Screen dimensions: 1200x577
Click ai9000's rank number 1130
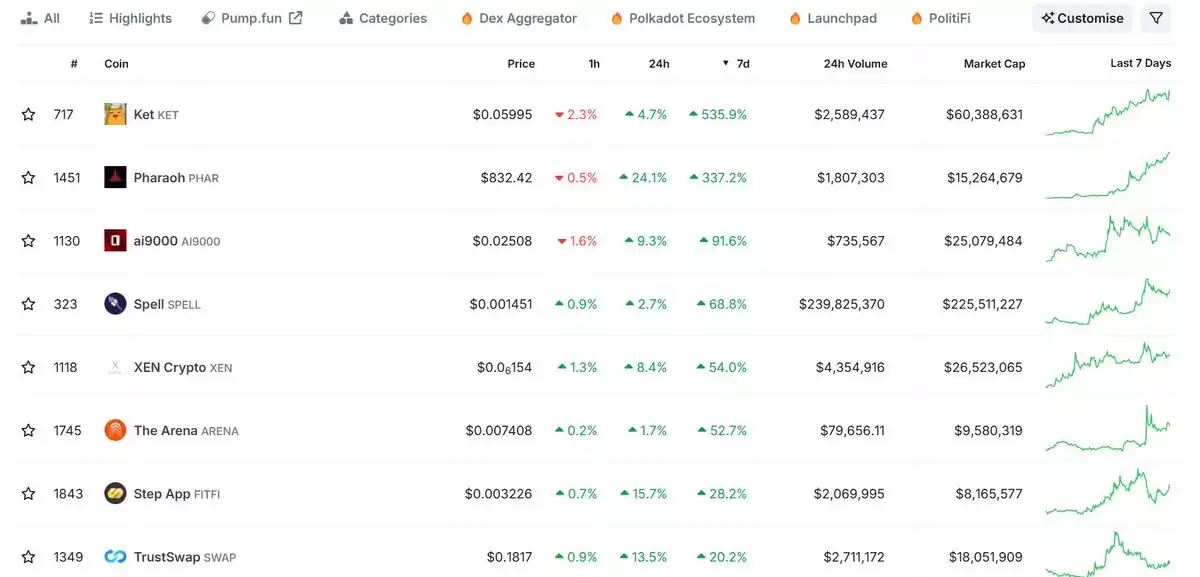[67, 241]
